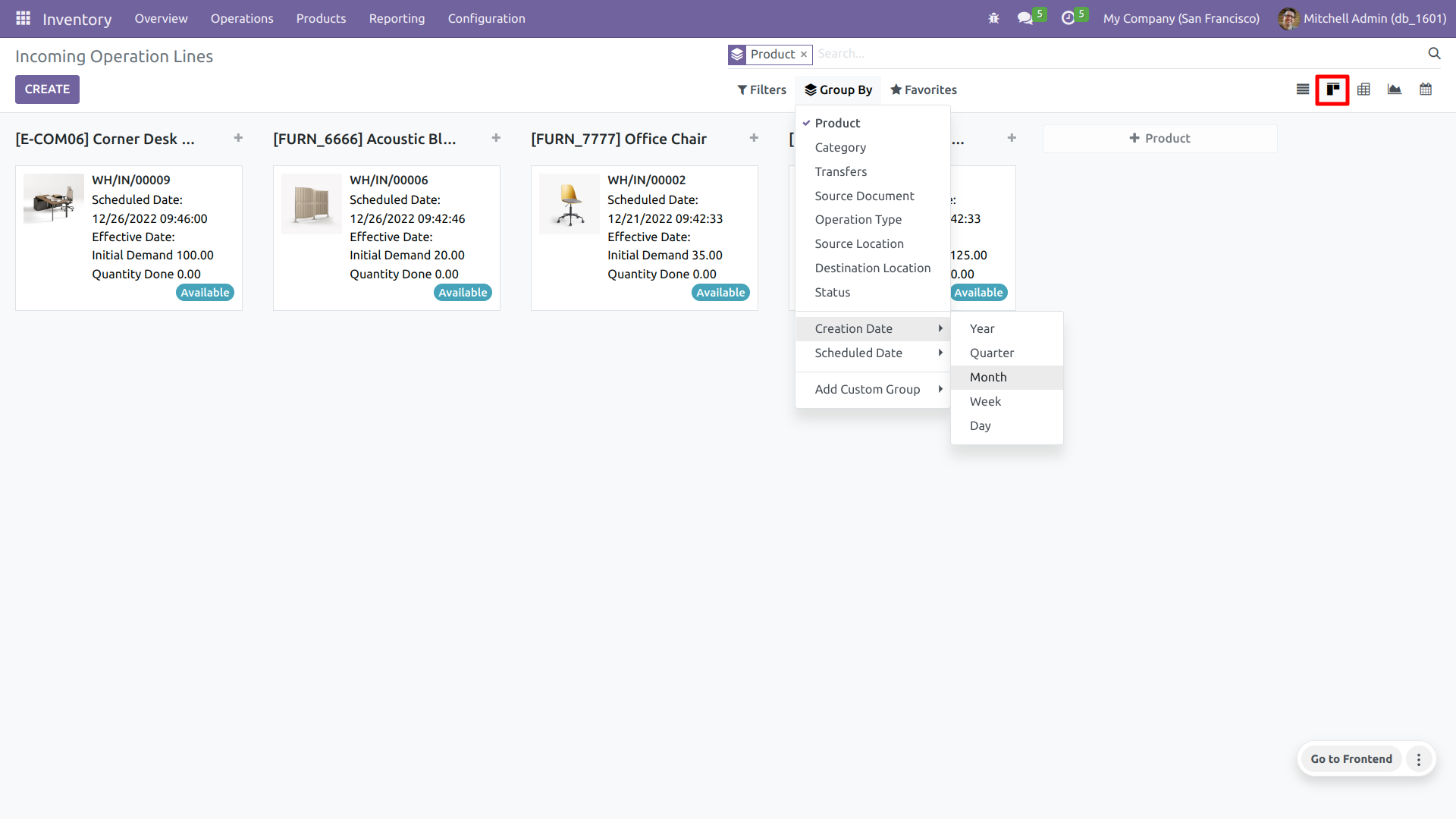Select Month under Creation Date
This screenshot has width=1456, height=819.
pos(988,377)
